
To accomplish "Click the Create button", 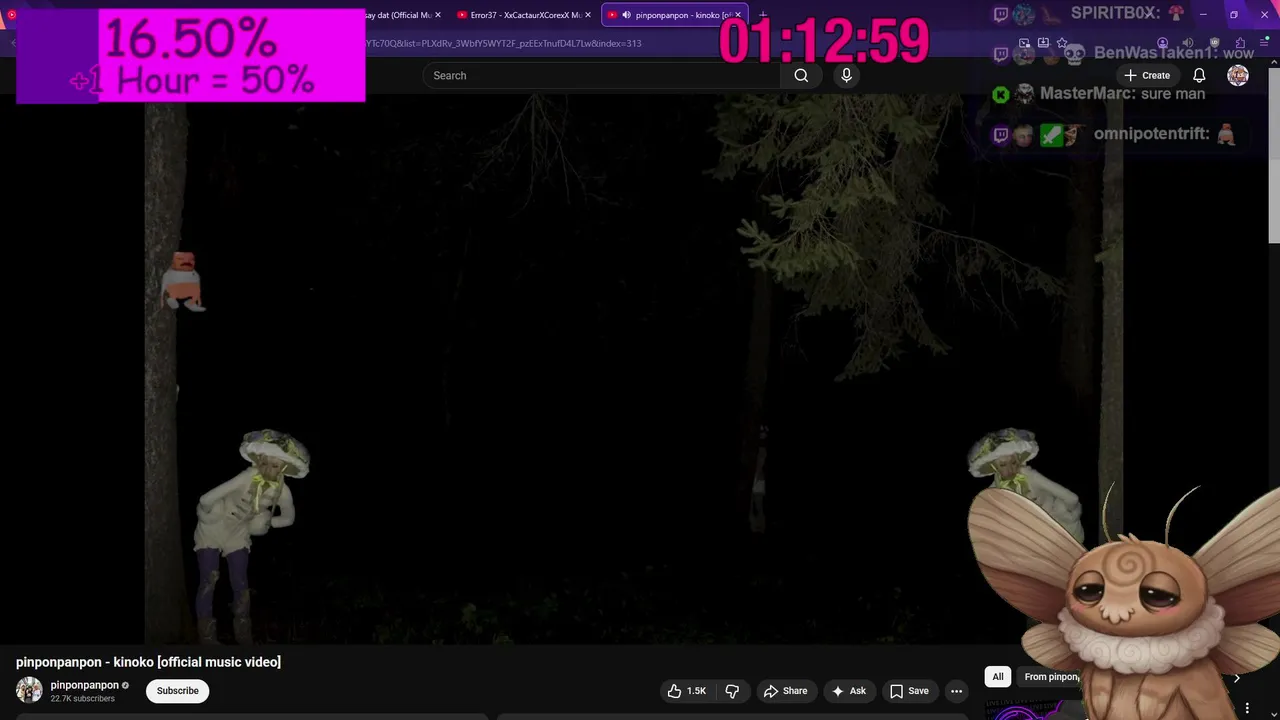I will click(1146, 75).
